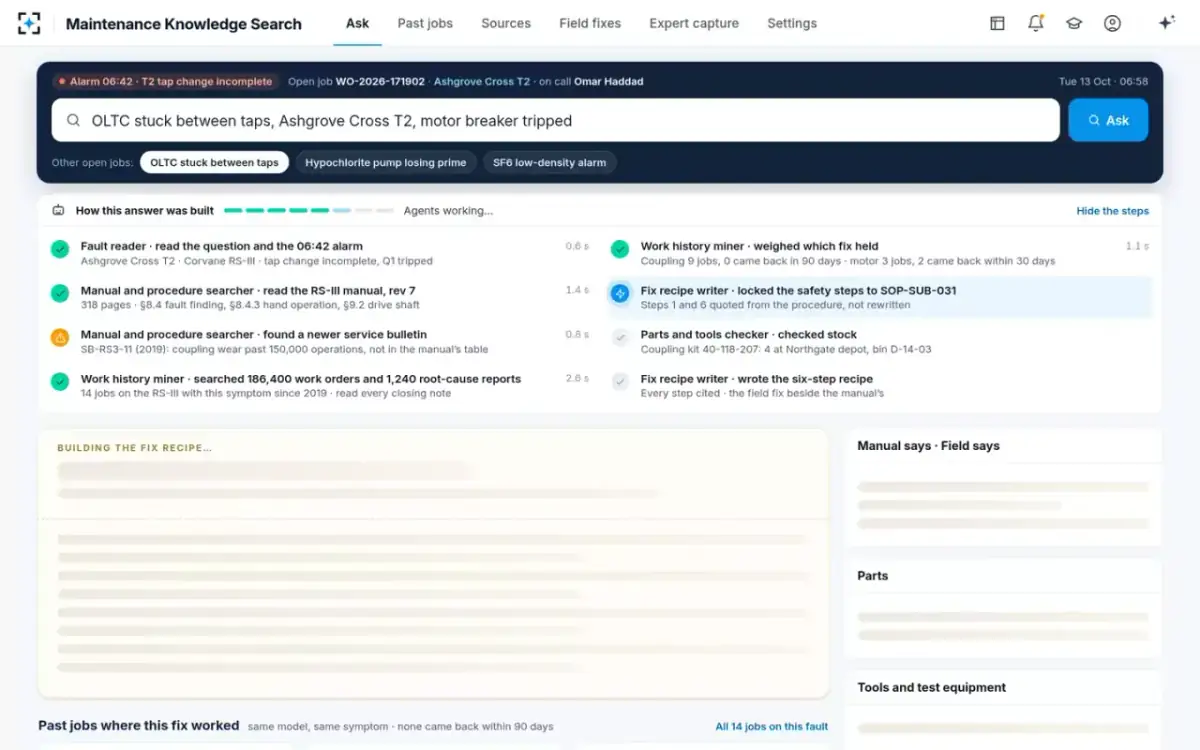
Task: Click blue active icon for locked the safety steps
Action: click(620, 293)
